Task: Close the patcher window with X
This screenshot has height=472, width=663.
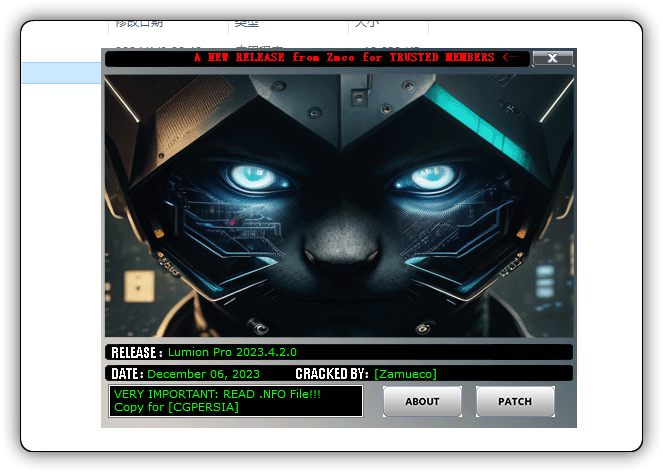Action: point(553,58)
